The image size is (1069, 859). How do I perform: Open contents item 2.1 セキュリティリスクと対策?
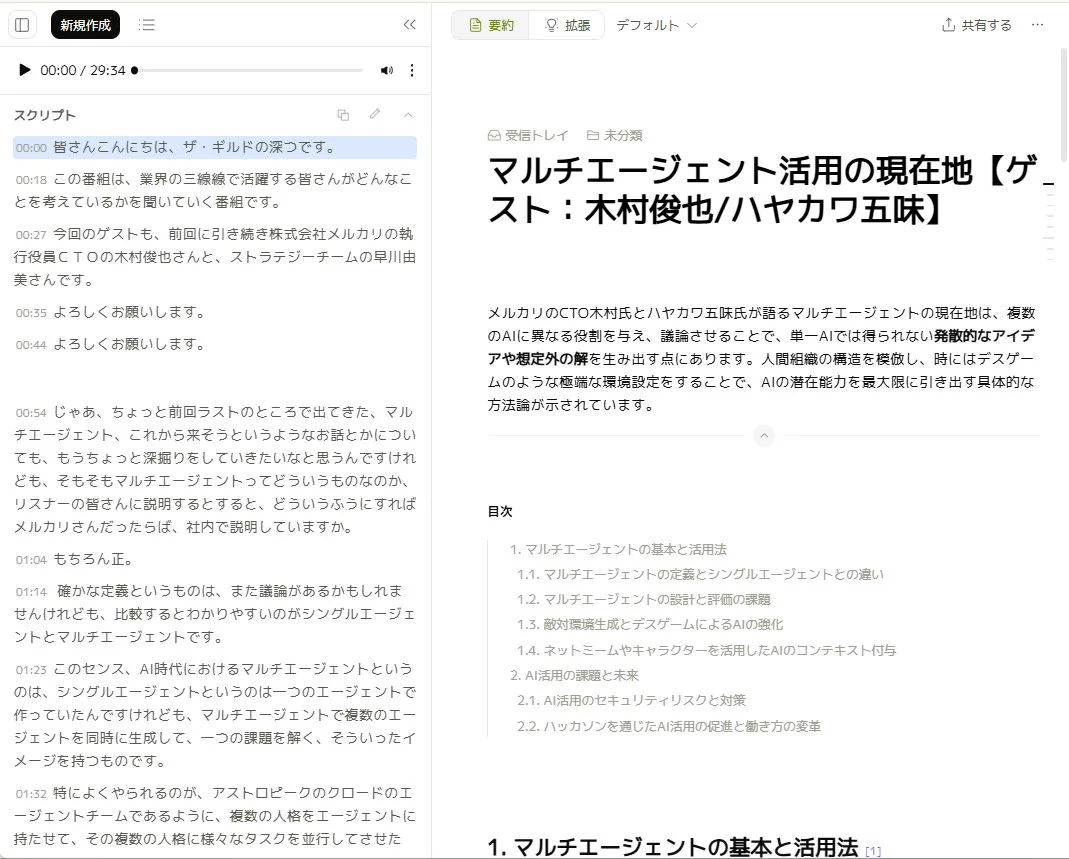click(x=631, y=700)
